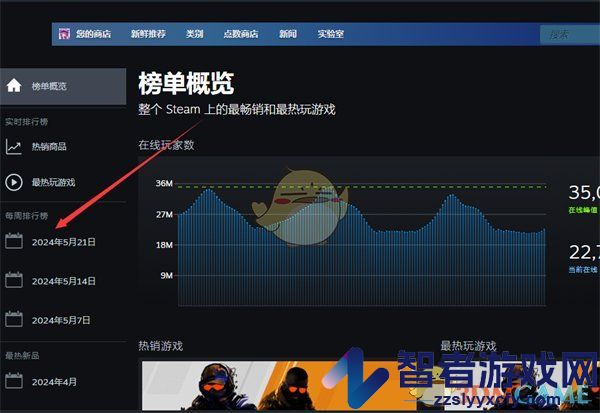
Task: Focus the store search field
Action: point(570,35)
